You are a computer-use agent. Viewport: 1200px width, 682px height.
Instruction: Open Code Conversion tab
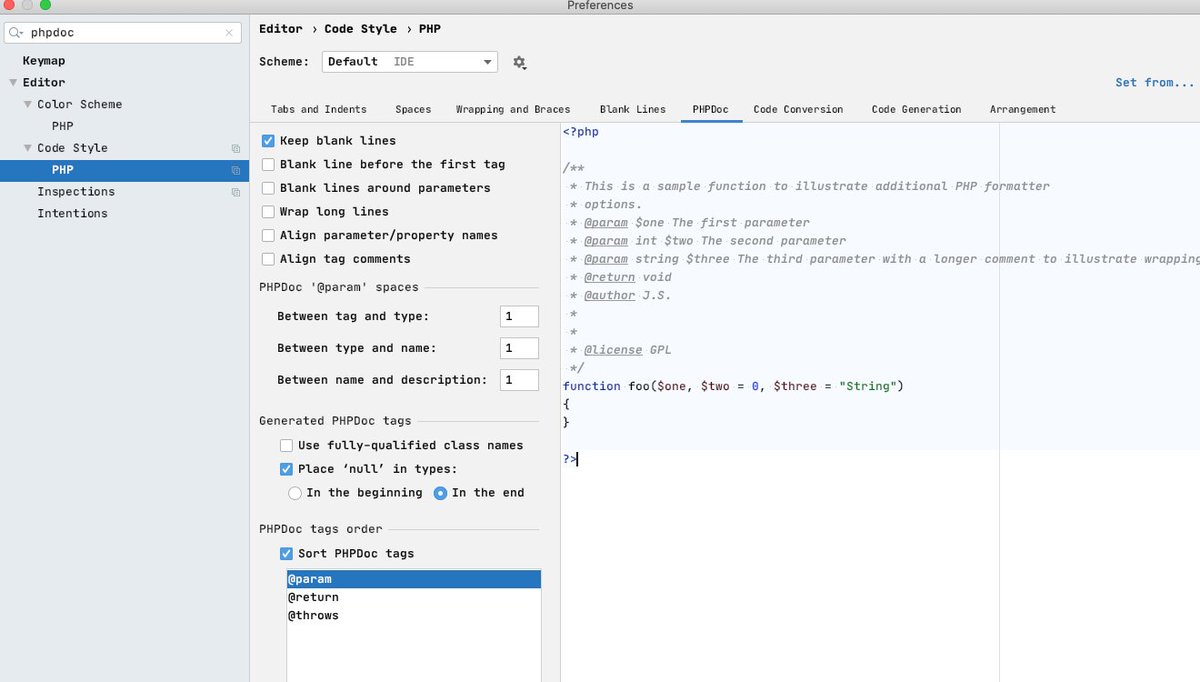tap(798, 109)
